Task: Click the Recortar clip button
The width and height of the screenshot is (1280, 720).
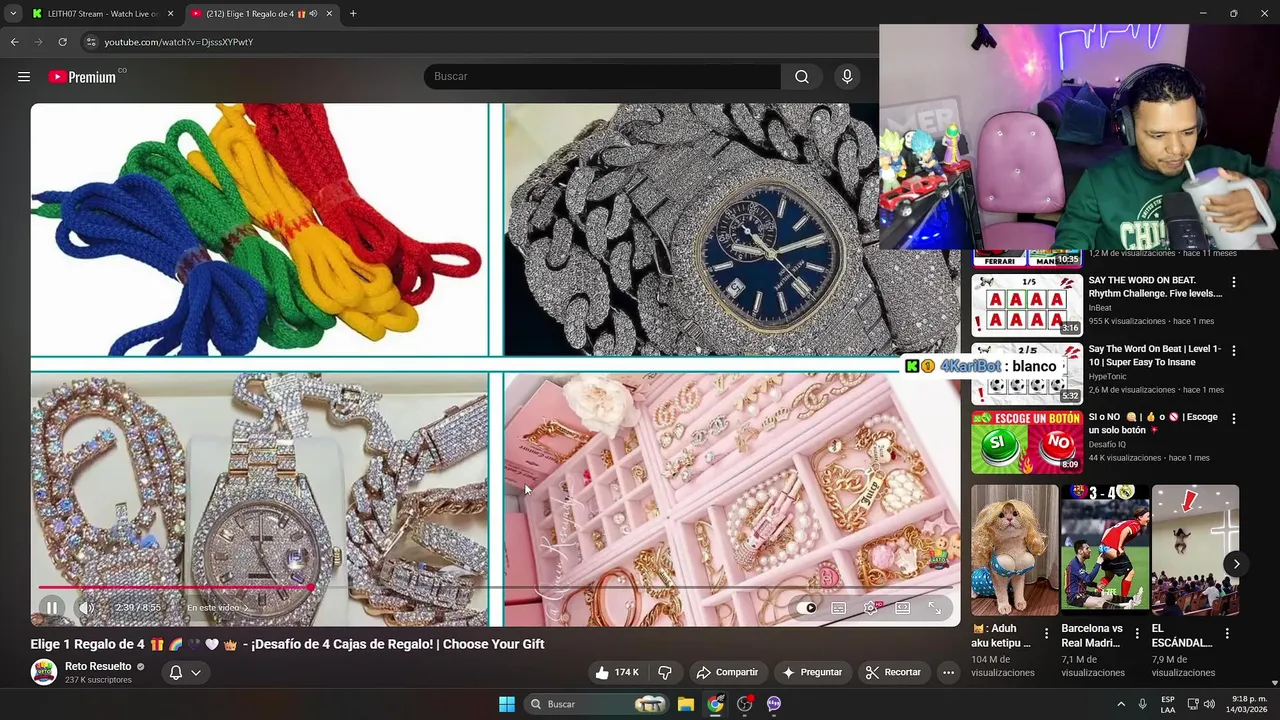Action: point(893,672)
